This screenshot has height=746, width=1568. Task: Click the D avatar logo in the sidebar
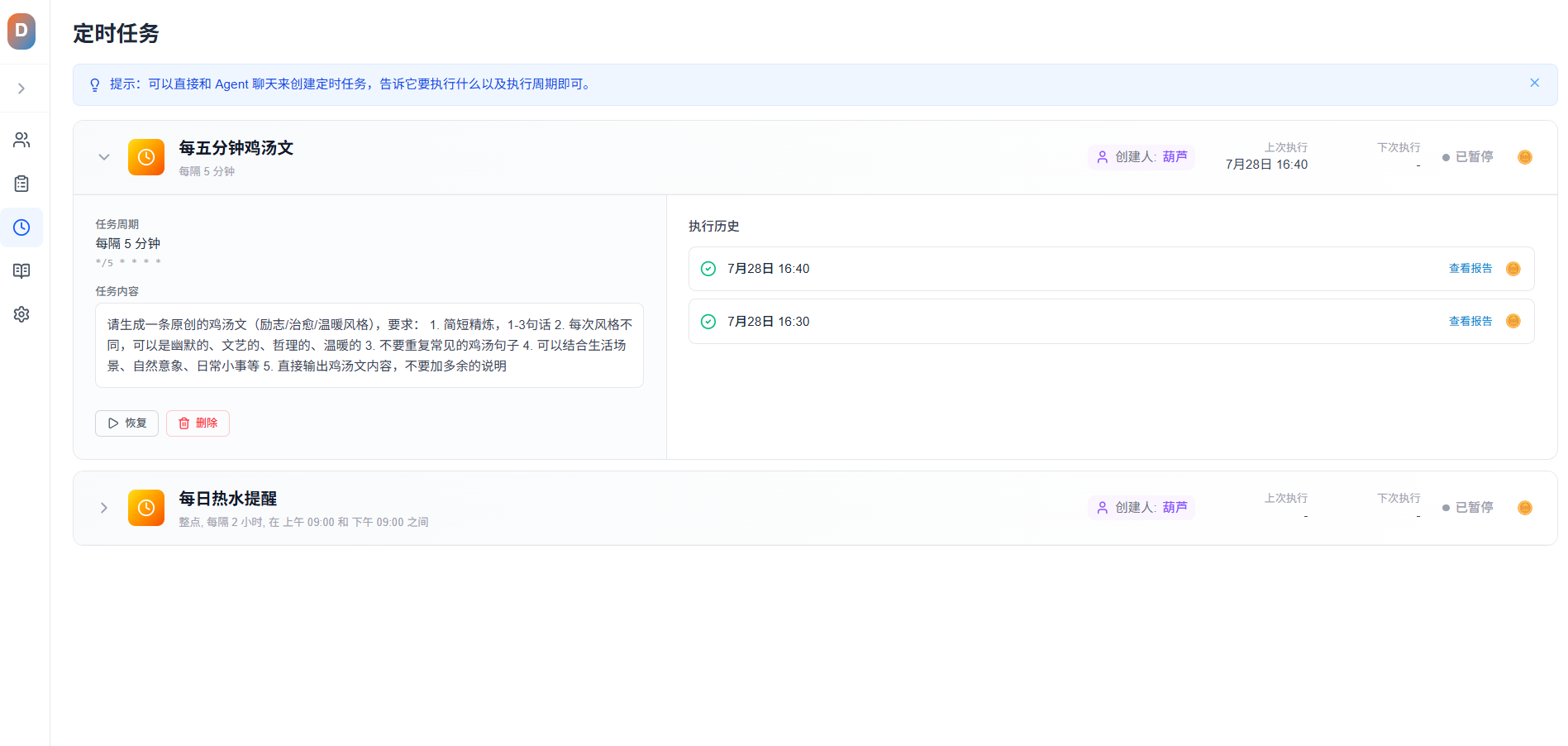click(21, 31)
